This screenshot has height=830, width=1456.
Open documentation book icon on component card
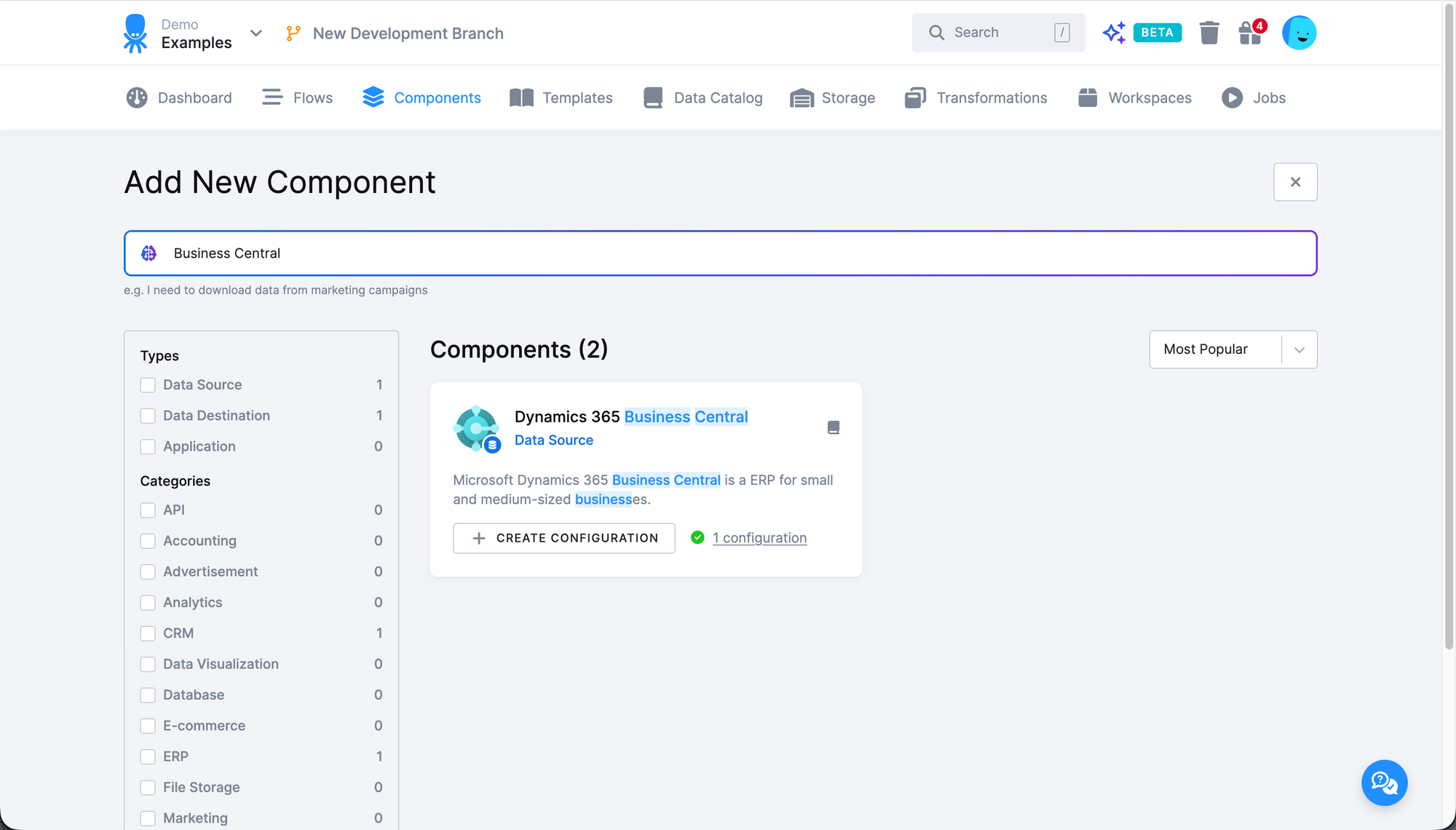(834, 427)
